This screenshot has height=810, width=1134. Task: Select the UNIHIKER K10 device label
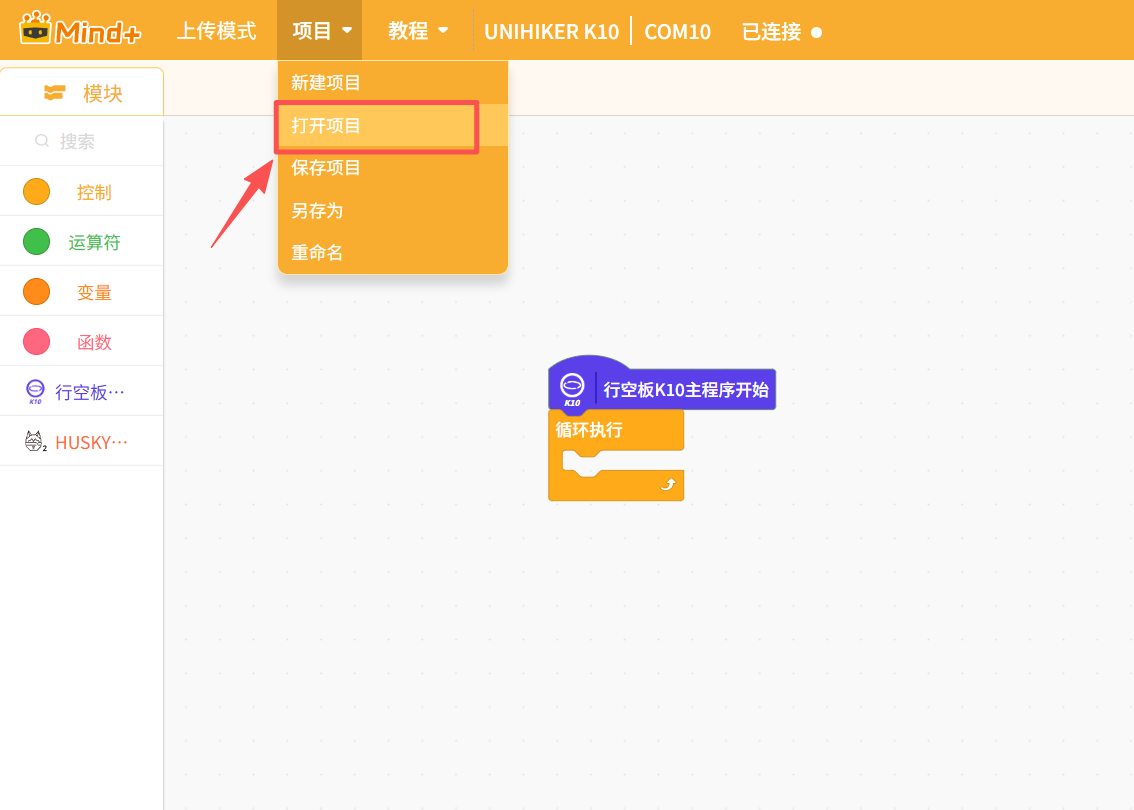pos(551,31)
